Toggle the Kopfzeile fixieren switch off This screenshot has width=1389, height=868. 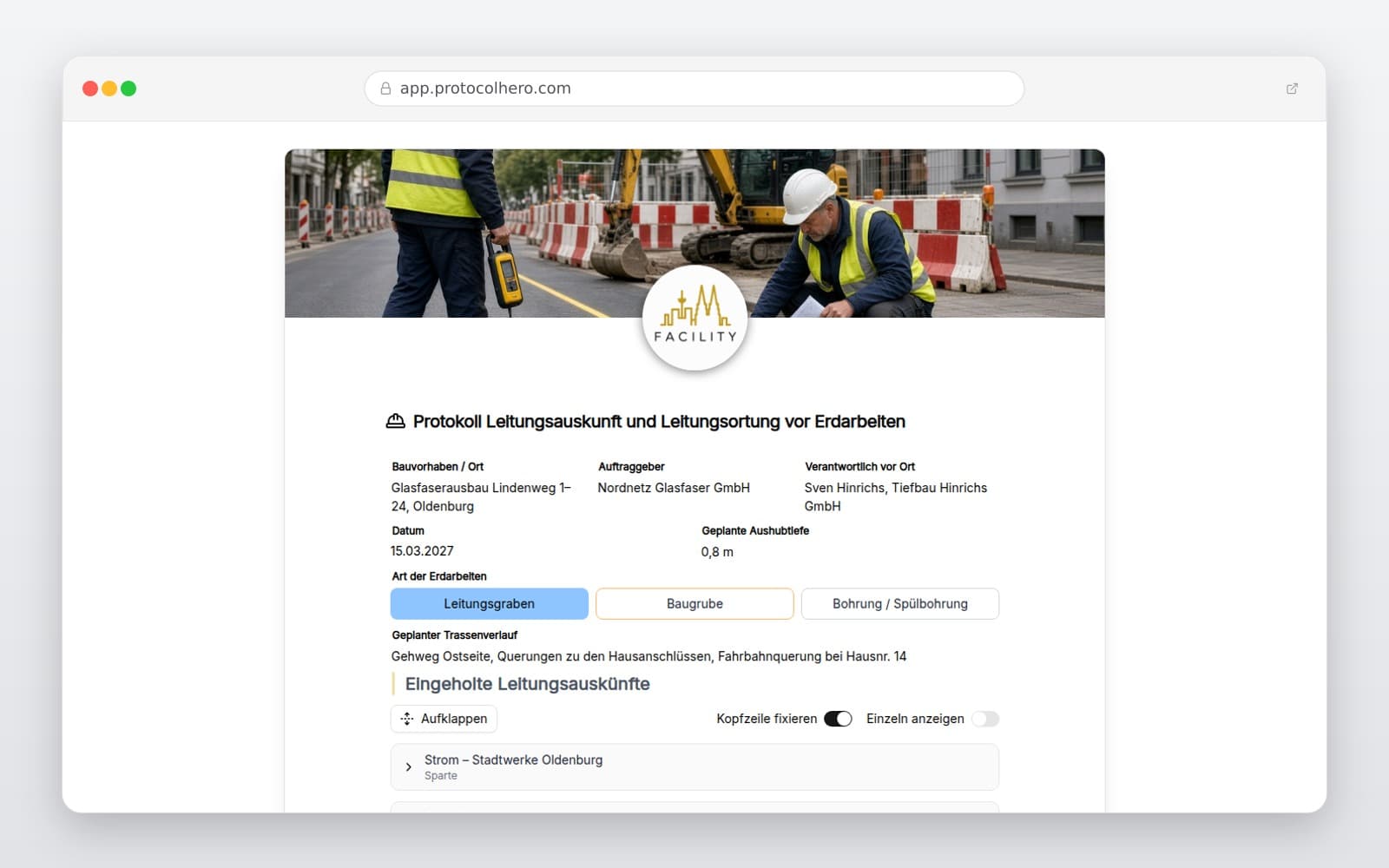click(838, 719)
